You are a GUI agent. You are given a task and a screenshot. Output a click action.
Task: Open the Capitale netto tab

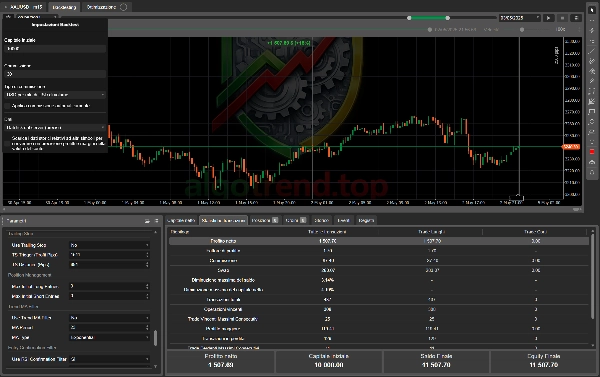click(x=181, y=220)
